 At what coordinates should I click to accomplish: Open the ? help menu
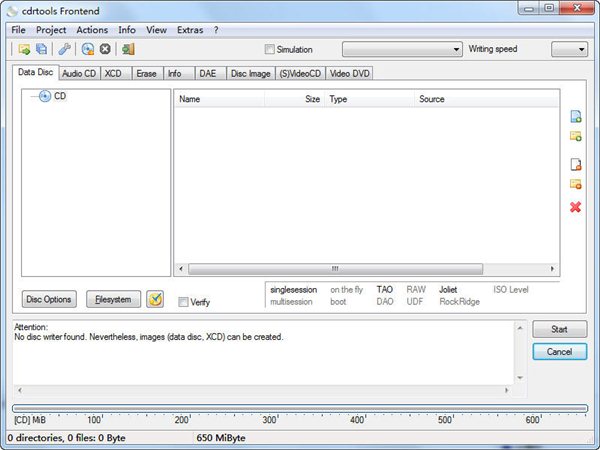[x=216, y=30]
